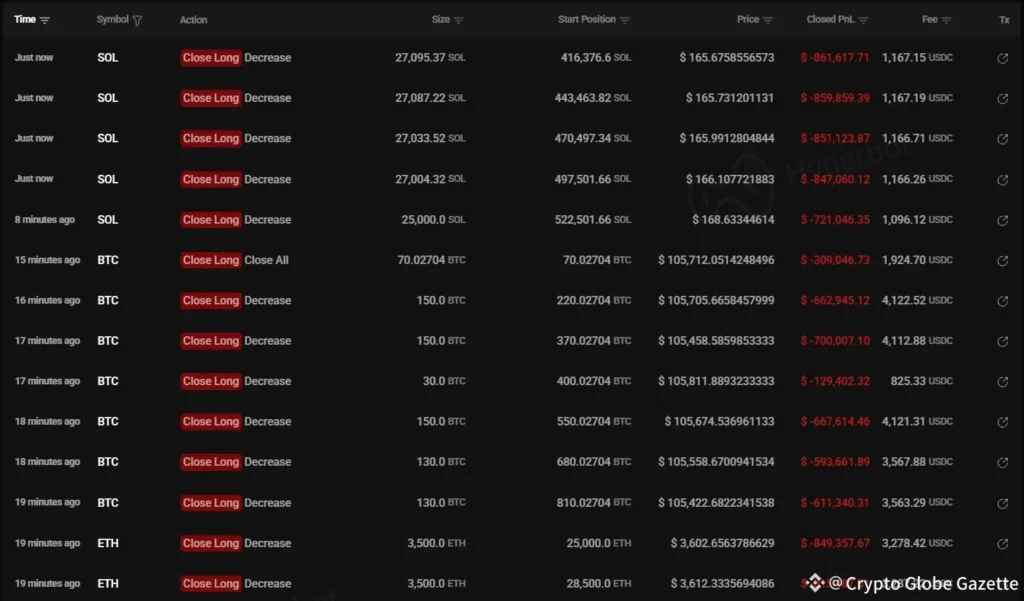Click the Close Long badge on the last ETH row
The height and width of the screenshot is (601, 1024).
[x=211, y=583]
